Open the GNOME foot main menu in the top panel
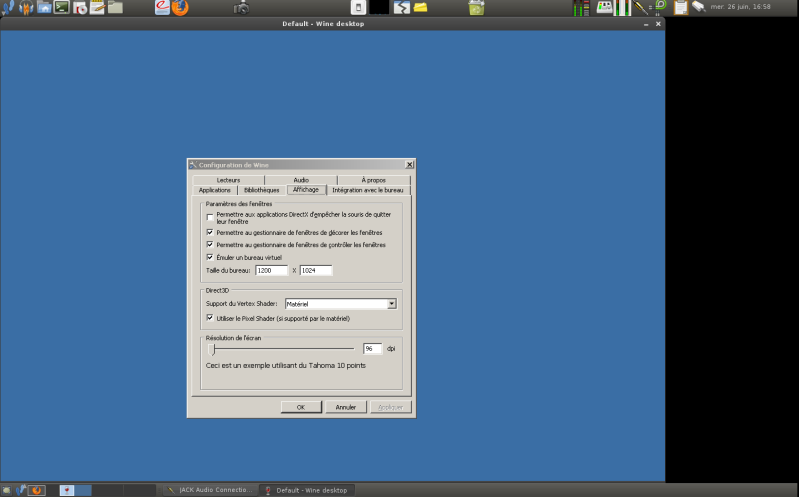The image size is (799, 497). tap(7, 7)
